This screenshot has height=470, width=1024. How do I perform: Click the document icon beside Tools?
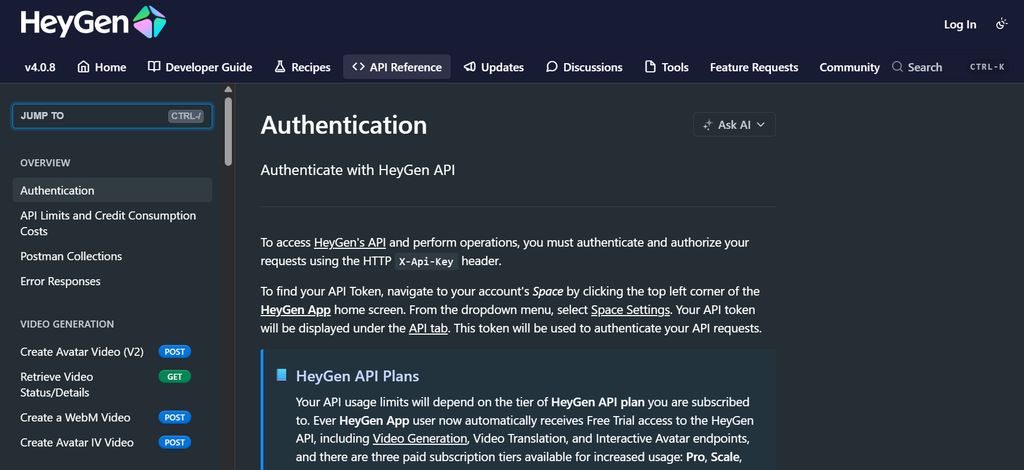[x=650, y=67]
